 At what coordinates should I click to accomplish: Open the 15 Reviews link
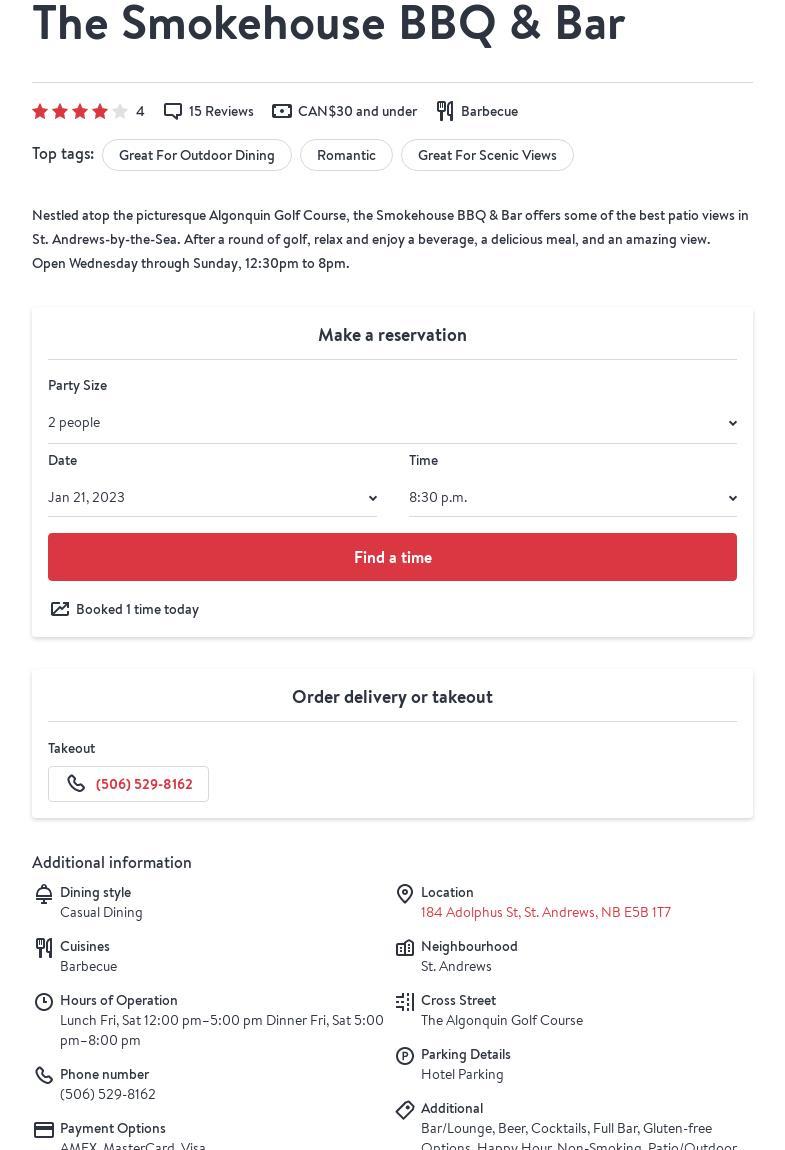221,111
